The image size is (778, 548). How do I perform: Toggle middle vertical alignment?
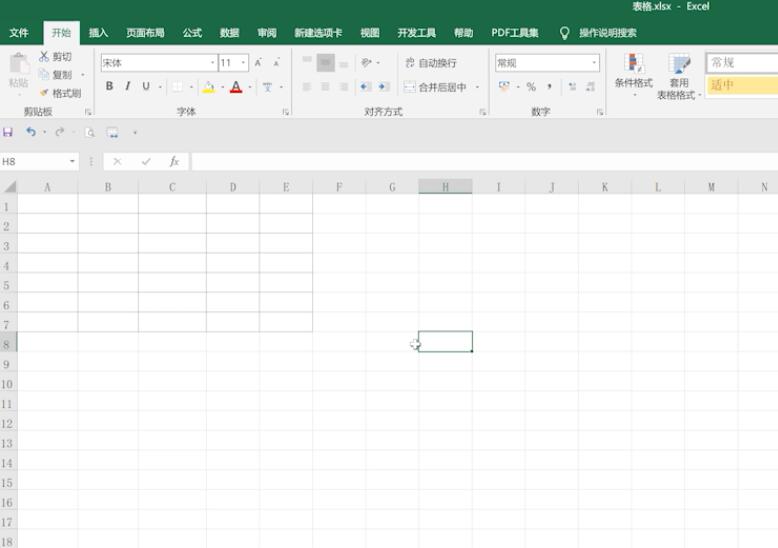point(325,63)
